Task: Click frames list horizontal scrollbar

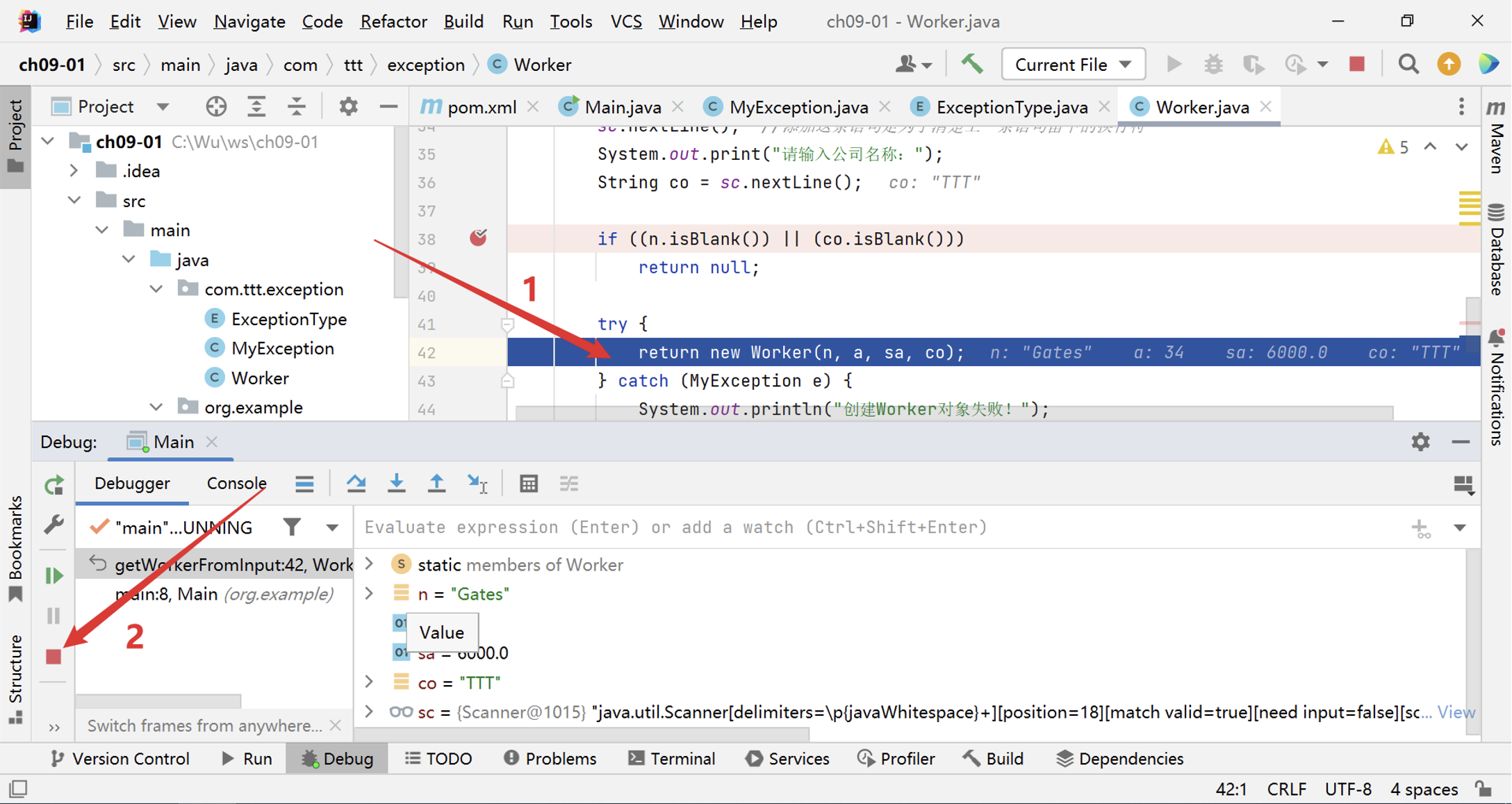Action: click(x=158, y=700)
